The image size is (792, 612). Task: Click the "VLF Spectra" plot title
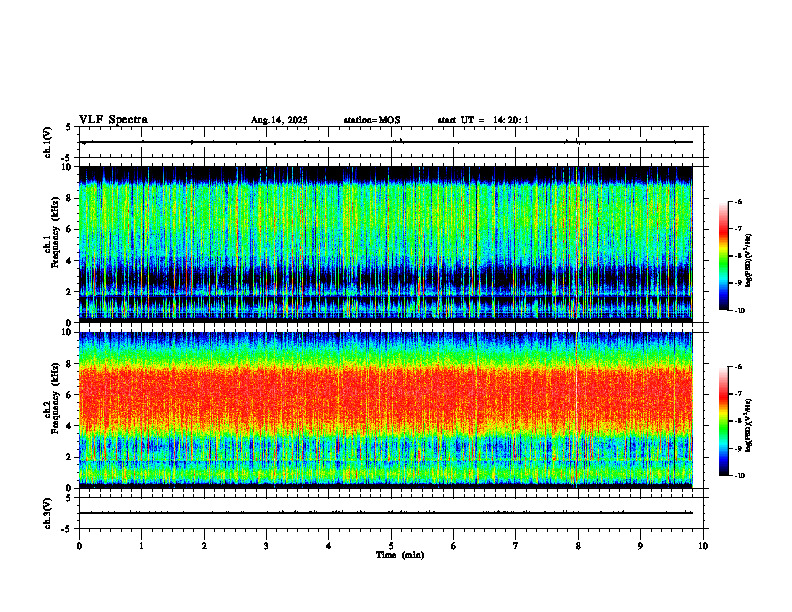[113, 120]
